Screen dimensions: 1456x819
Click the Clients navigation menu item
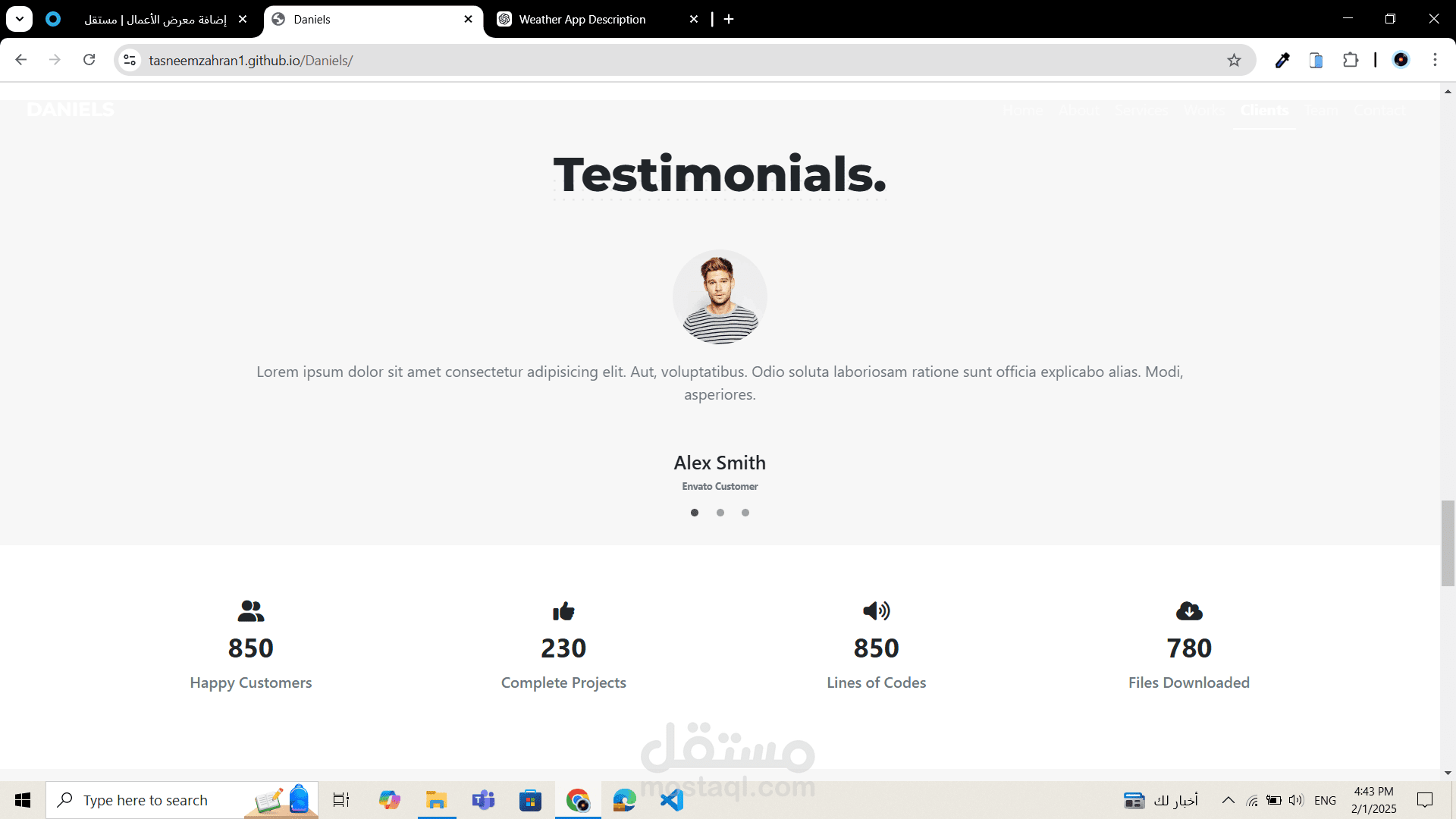coord(1263,111)
